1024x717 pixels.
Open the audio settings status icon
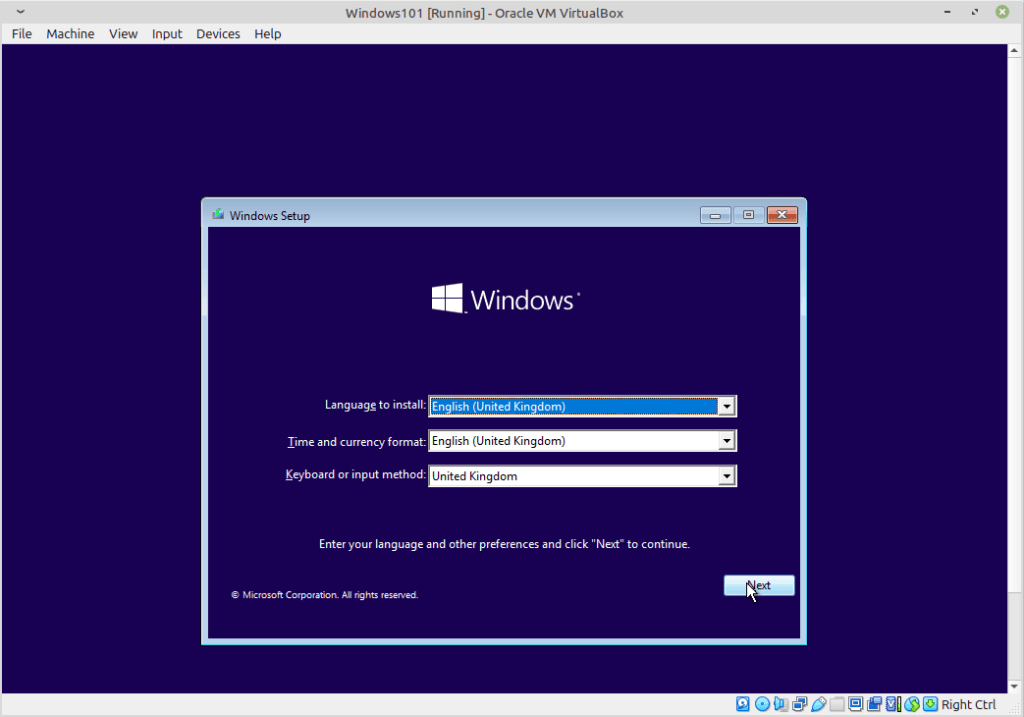tap(781, 704)
